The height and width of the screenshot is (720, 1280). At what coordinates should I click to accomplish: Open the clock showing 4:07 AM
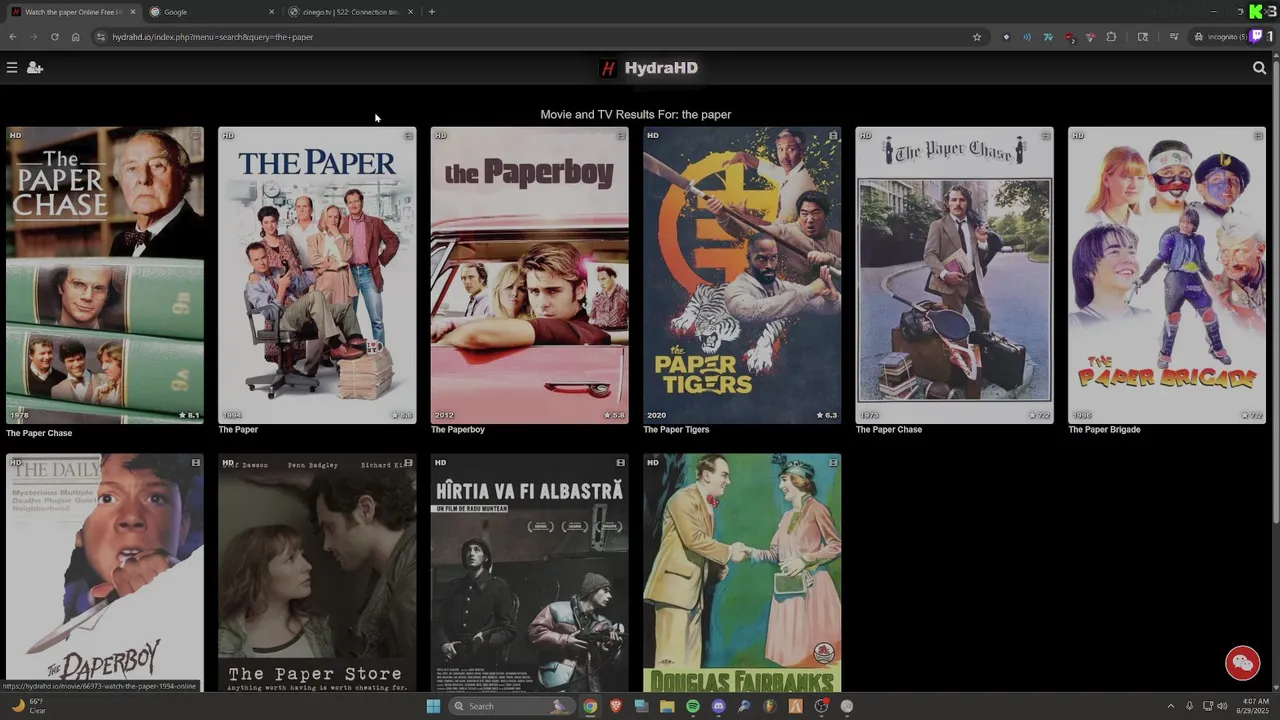1253,706
